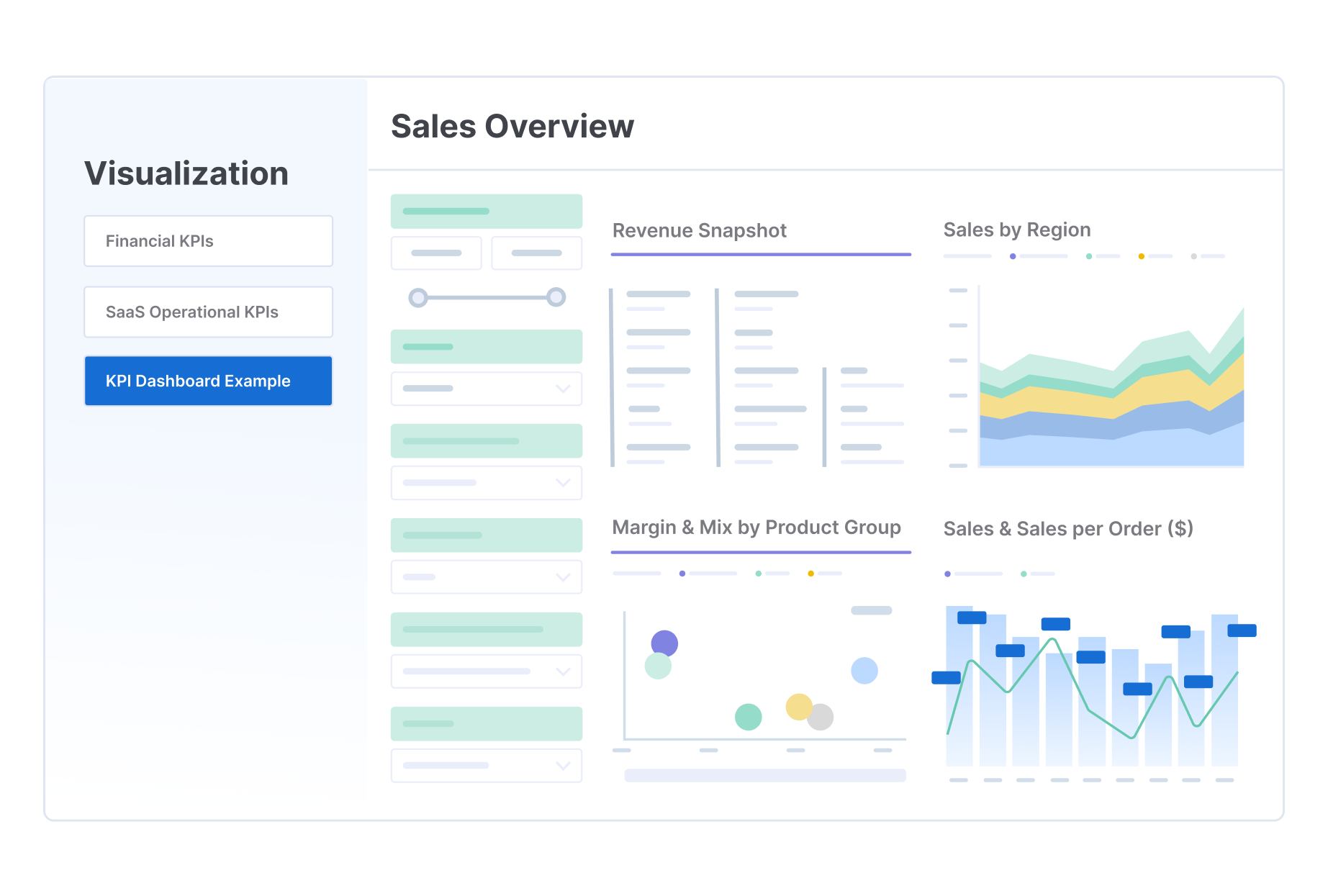Click the green legend dot of Sales per Order chart
The width and height of the screenshot is (1328, 896).
coord(1024,574)
